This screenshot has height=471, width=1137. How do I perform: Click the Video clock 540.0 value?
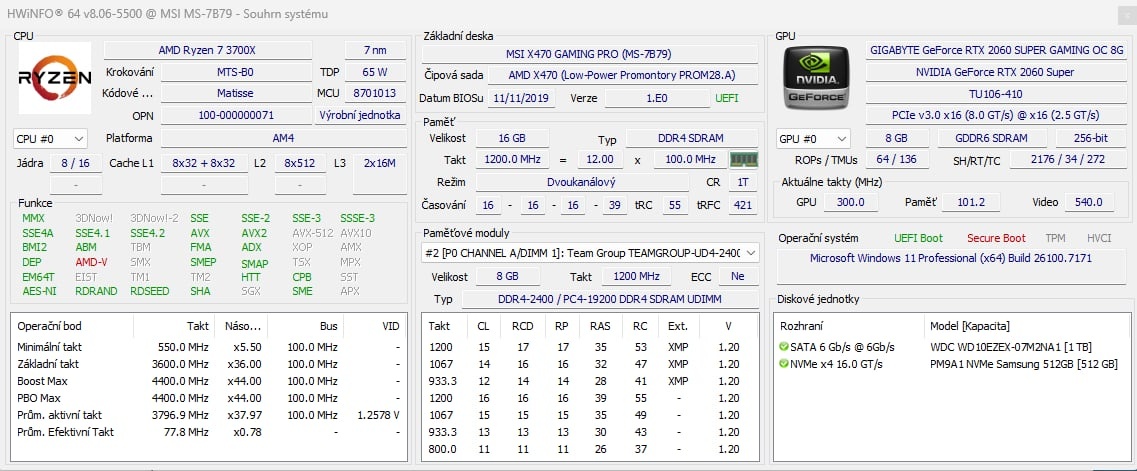pyautogui.click(x=1089, y=202)
